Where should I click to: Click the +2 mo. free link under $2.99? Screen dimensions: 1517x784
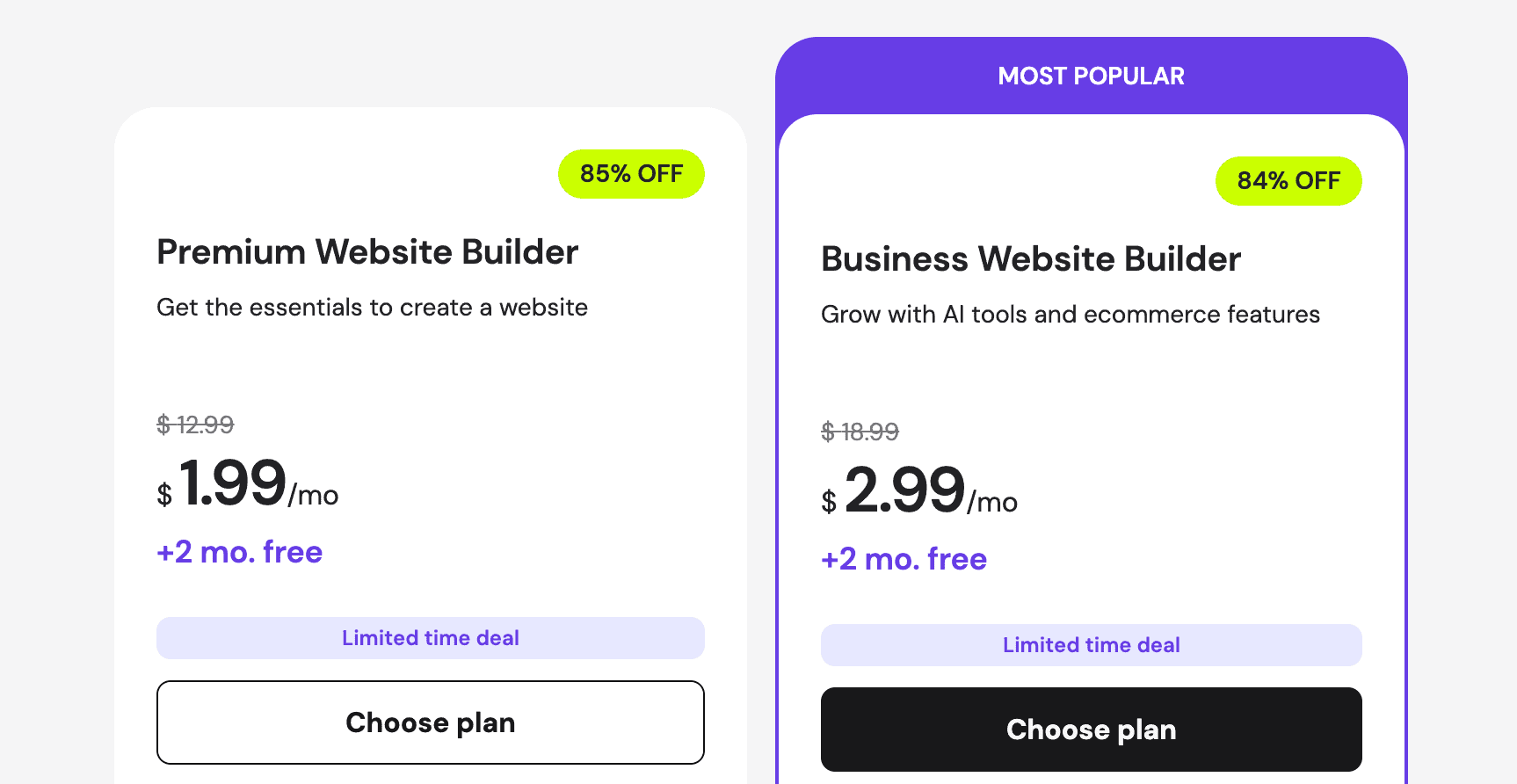click(x=903, y=558)
